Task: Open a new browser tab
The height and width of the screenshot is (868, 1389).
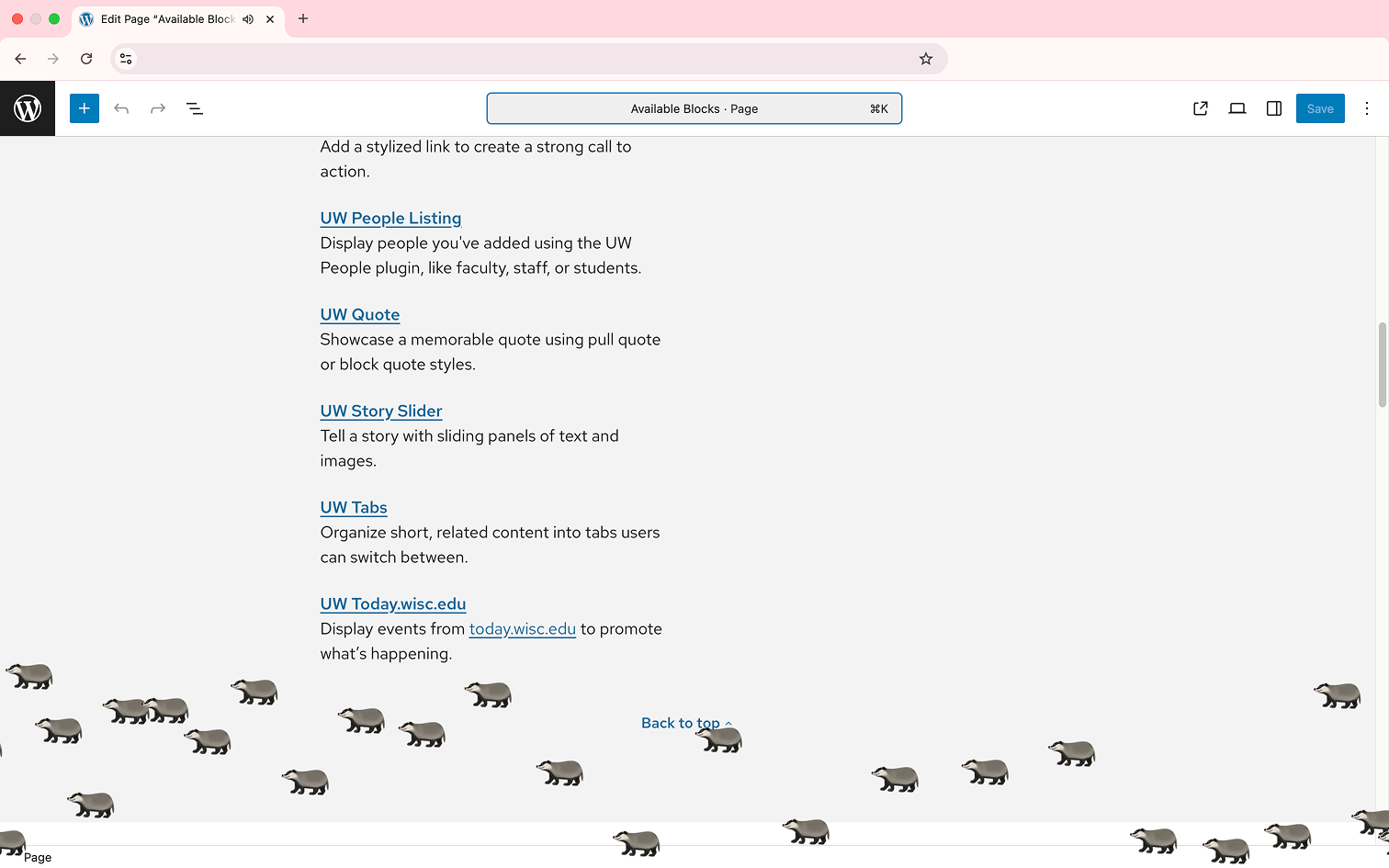Action: (303, 19)
